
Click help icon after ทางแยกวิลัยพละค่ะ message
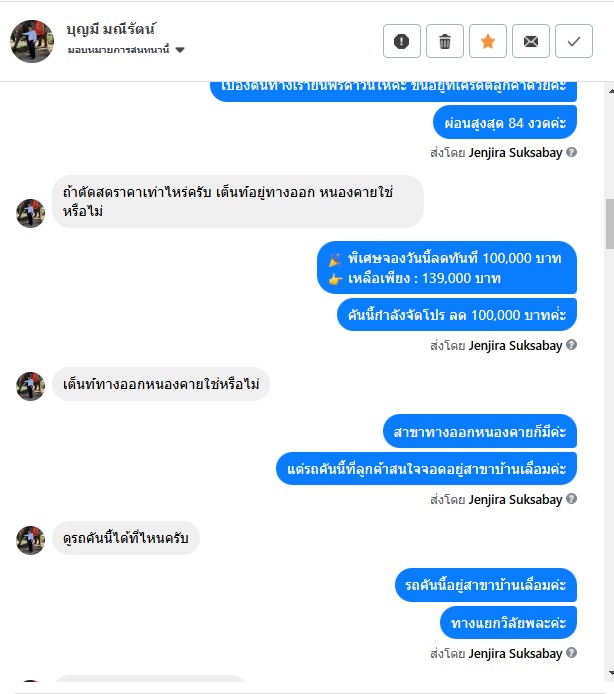coord(572,653)
